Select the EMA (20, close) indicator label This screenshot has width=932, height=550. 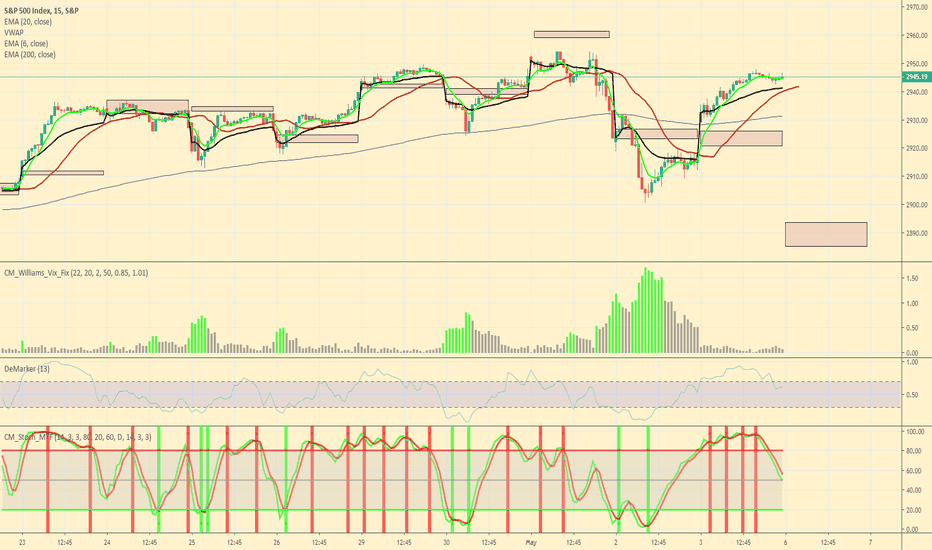(x=28, y=21)
